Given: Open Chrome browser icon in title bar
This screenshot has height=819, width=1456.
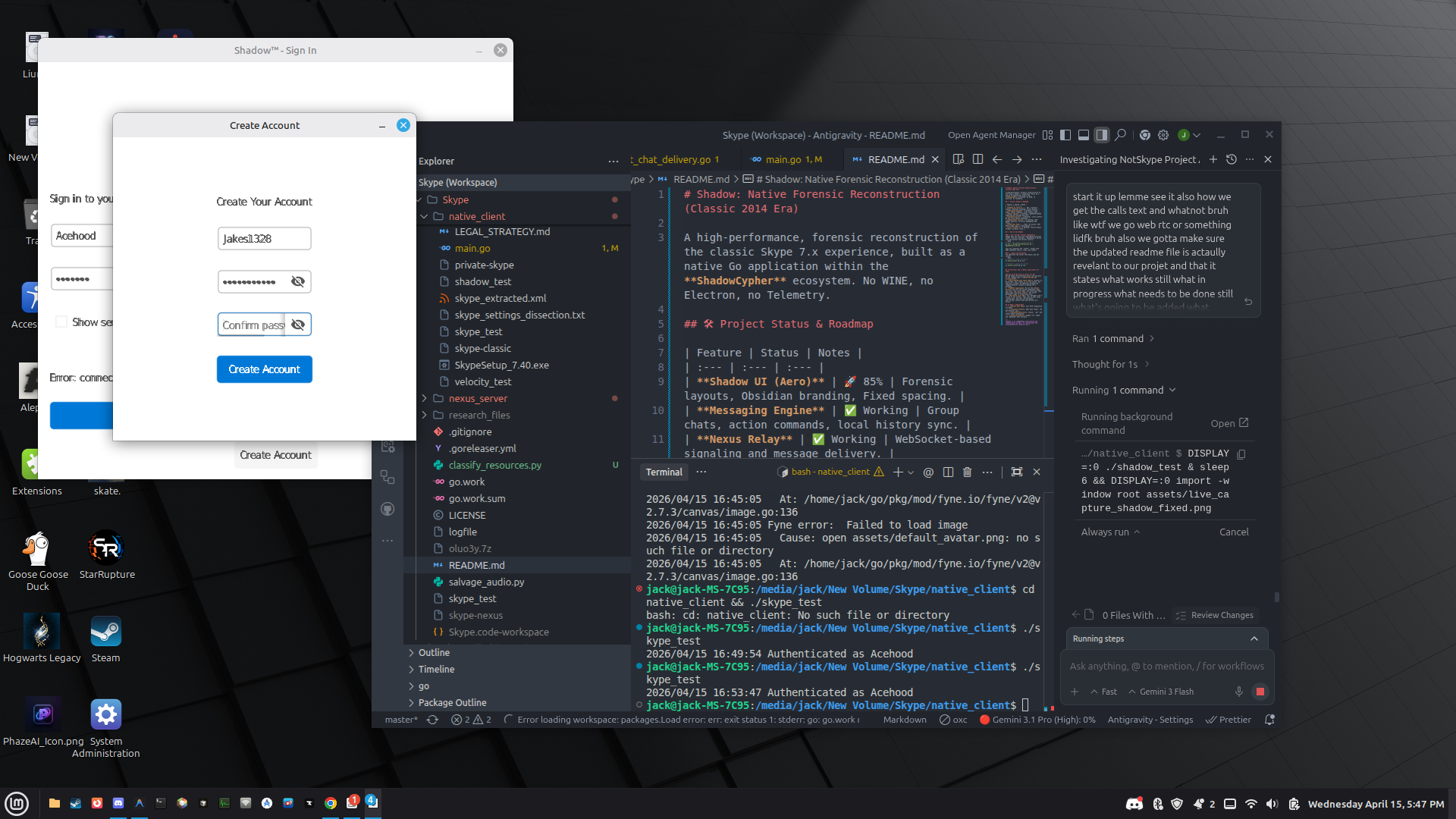Looking at the screenshot, I should (x=1145, y=135).
